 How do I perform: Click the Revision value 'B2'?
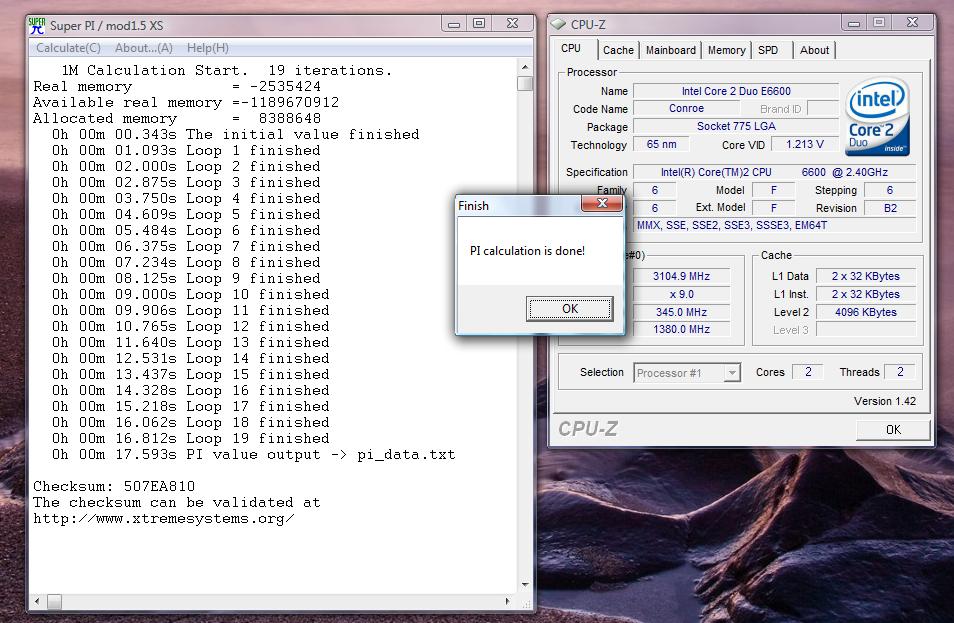coord(890,208)
